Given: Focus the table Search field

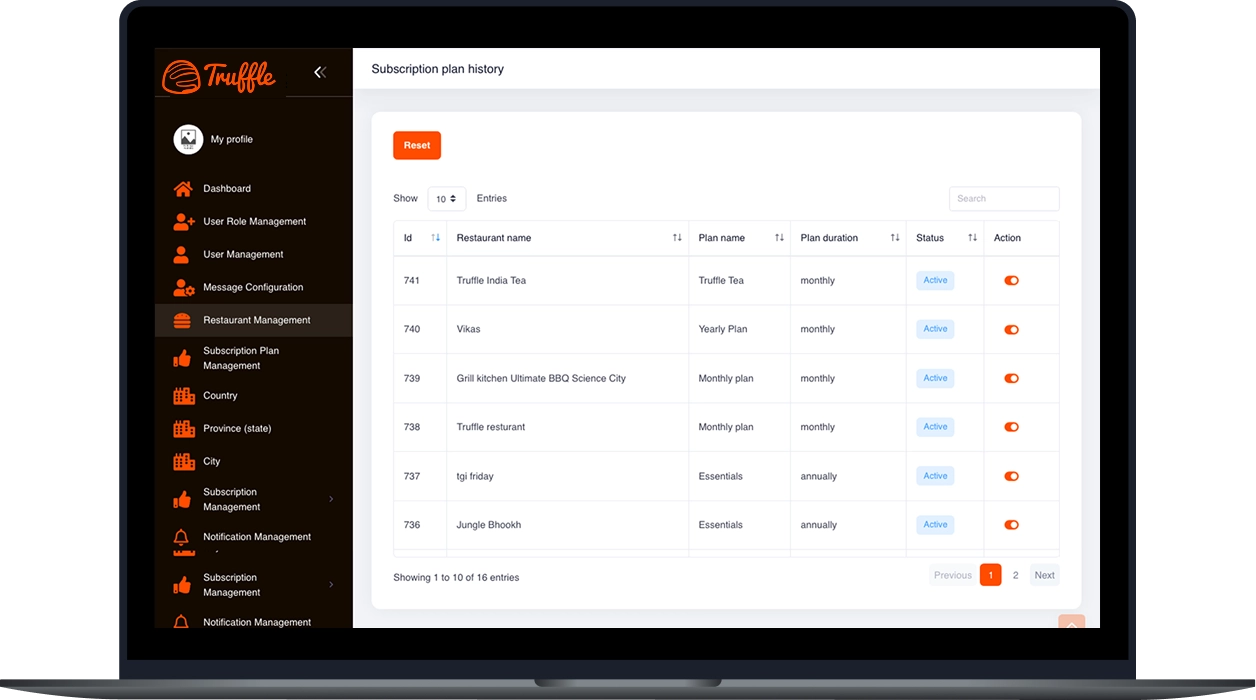Looking at the screenshot, I should (x=1004, y=198).
